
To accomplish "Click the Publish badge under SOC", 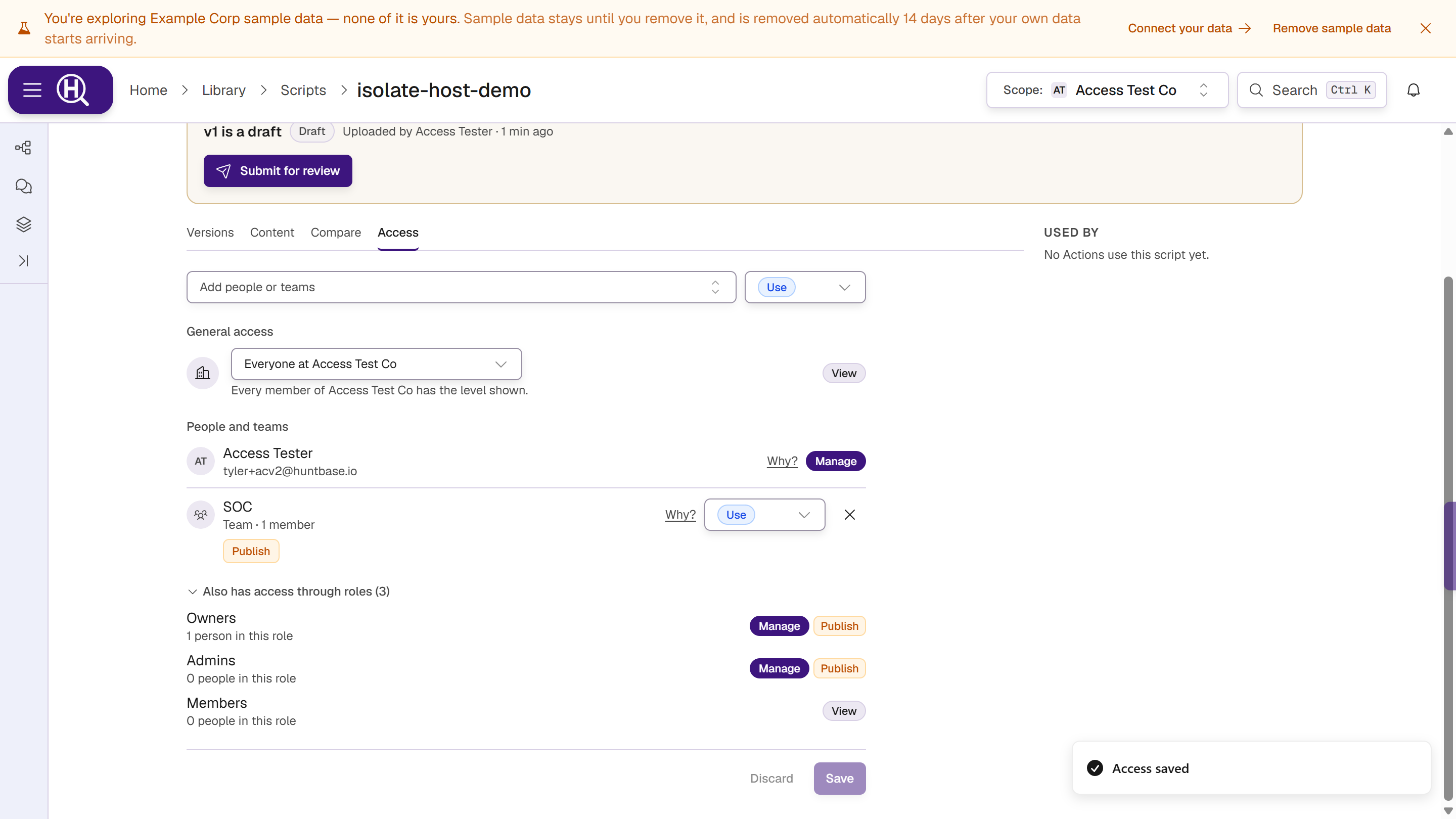I will pos(251,551).
